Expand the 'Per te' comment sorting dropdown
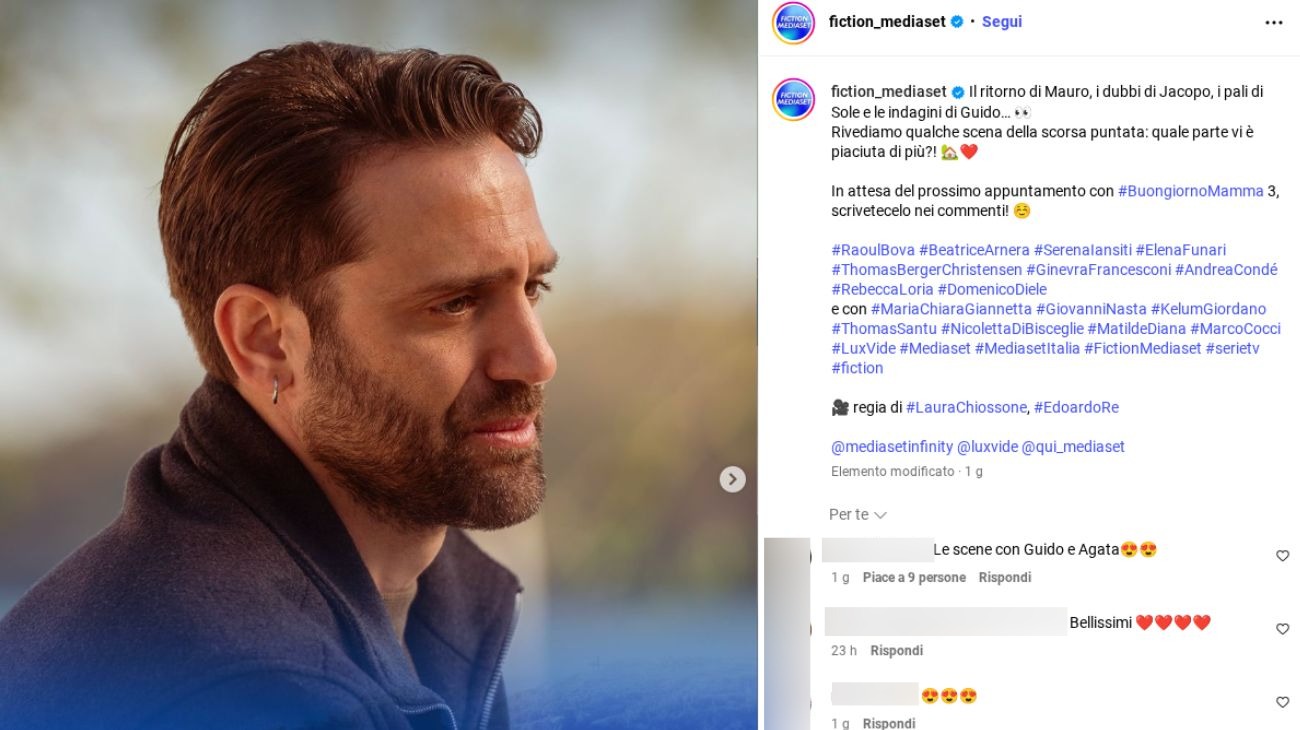 [857, 514]
